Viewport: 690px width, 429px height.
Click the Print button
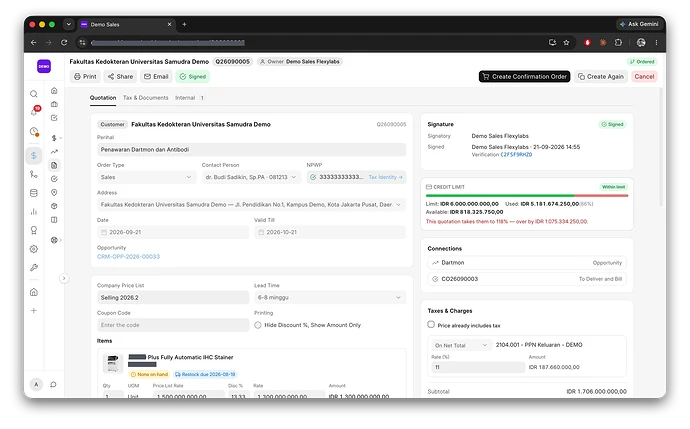coord(85,77)
